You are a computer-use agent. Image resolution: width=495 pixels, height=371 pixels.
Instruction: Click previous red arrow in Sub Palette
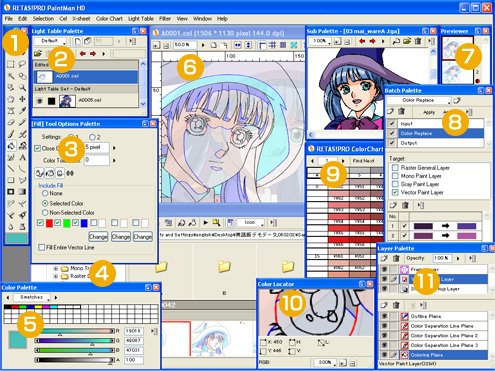pyautogui.click(x=362, y=41)
